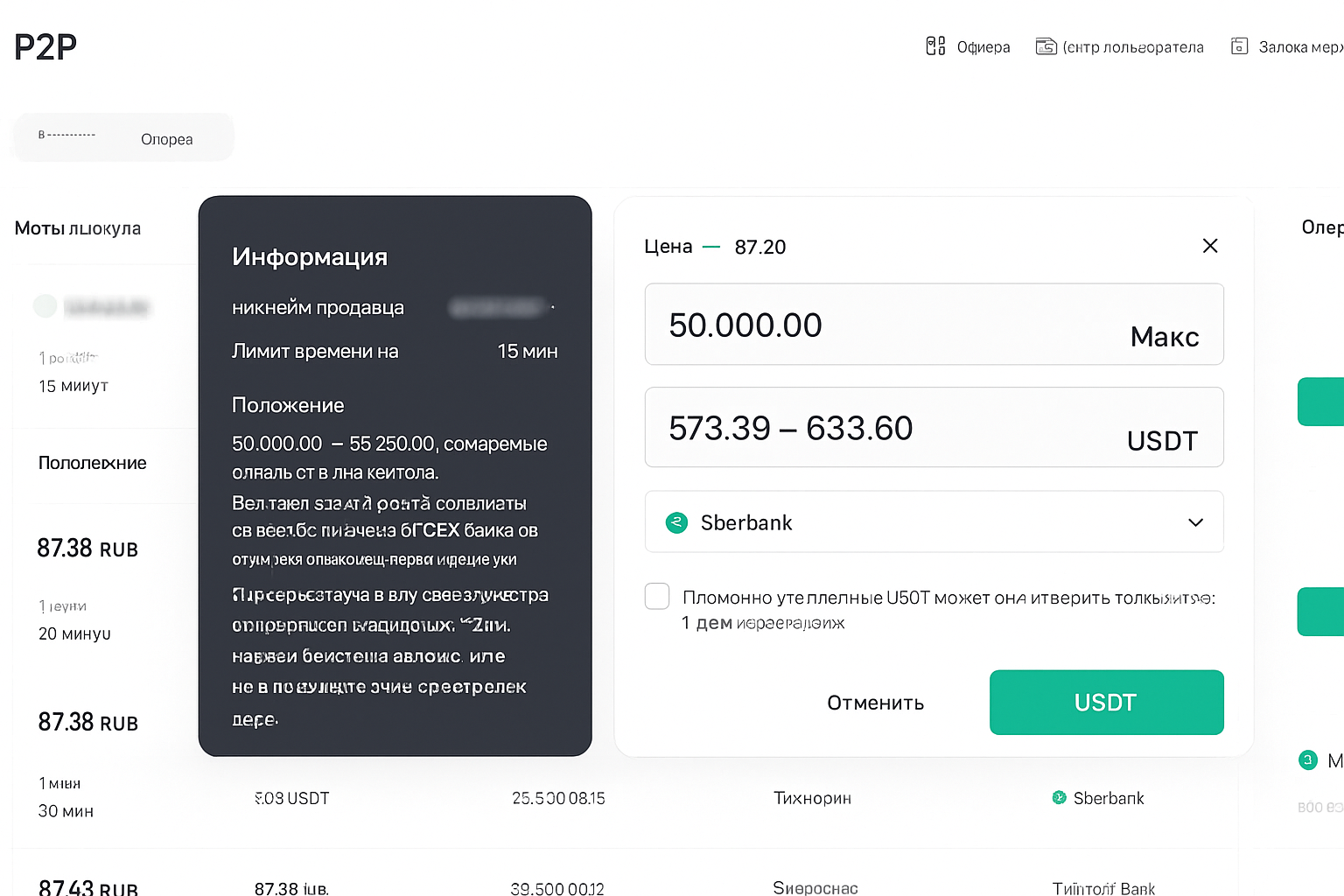
Task: Expand the Sberbank payment method dropdown
Action: (934, 521)
